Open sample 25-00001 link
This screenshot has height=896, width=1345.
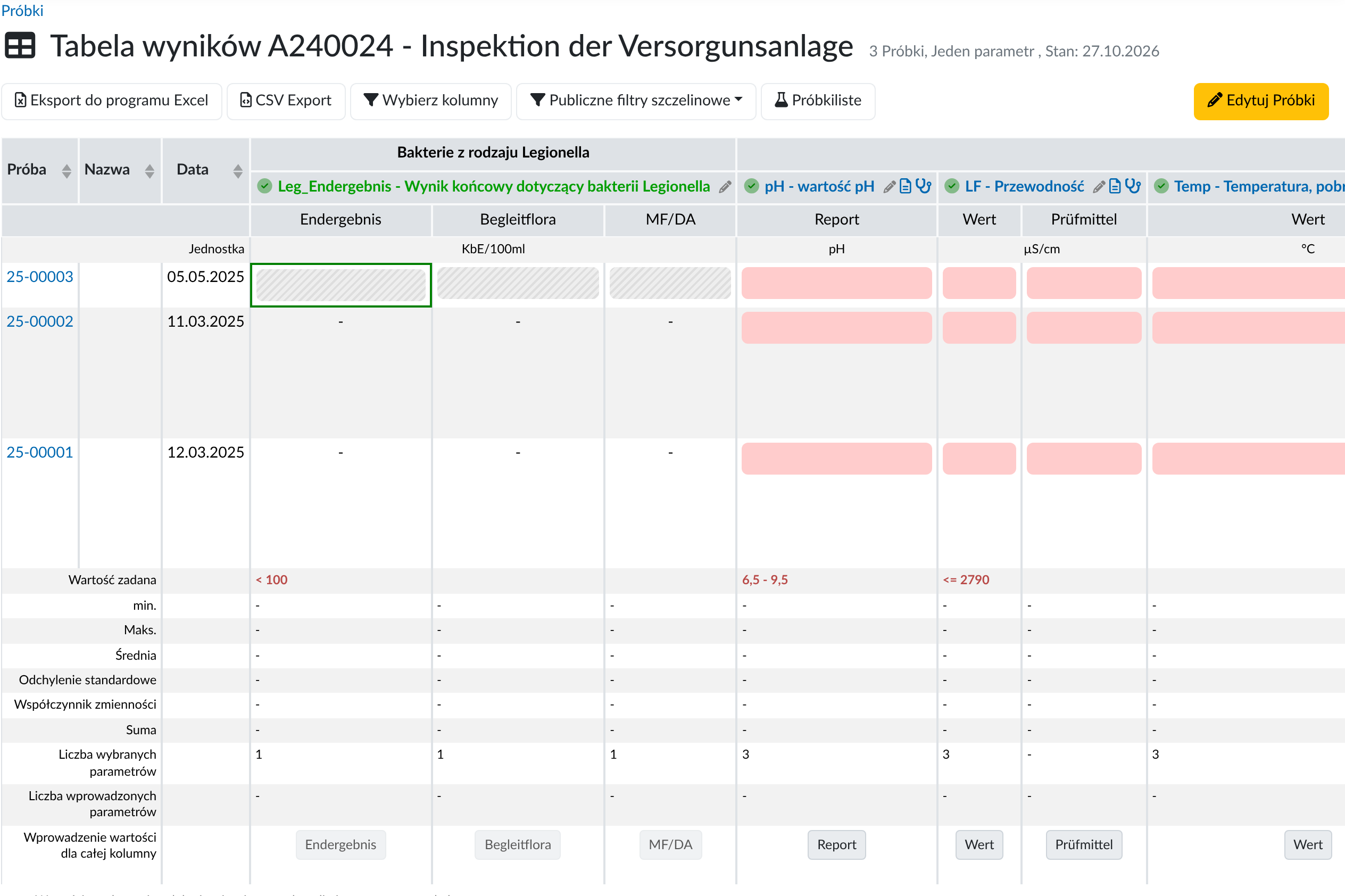click(x=40, y=452)
